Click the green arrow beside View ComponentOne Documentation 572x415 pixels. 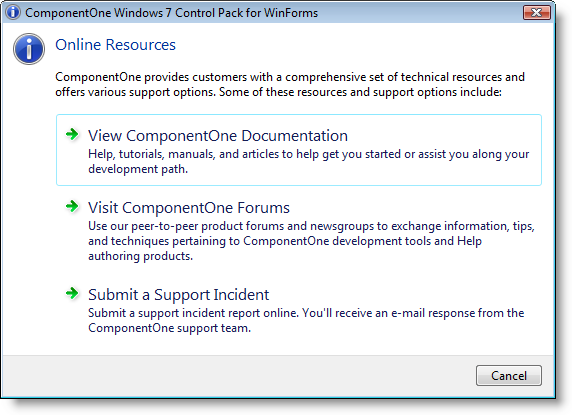pos(72,134)
